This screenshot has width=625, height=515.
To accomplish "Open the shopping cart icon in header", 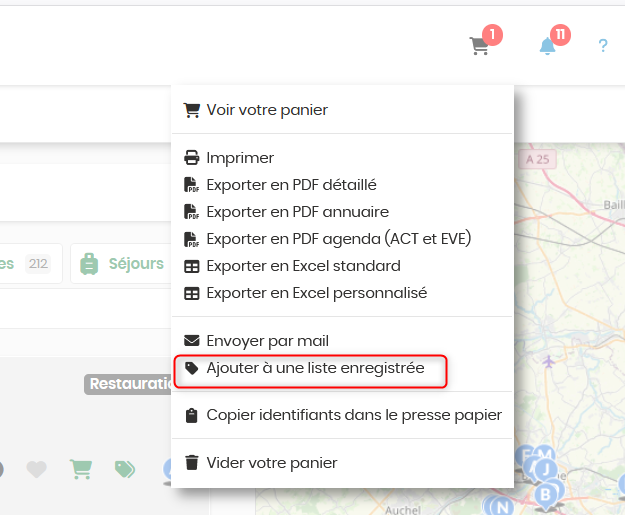I will 479,45.
